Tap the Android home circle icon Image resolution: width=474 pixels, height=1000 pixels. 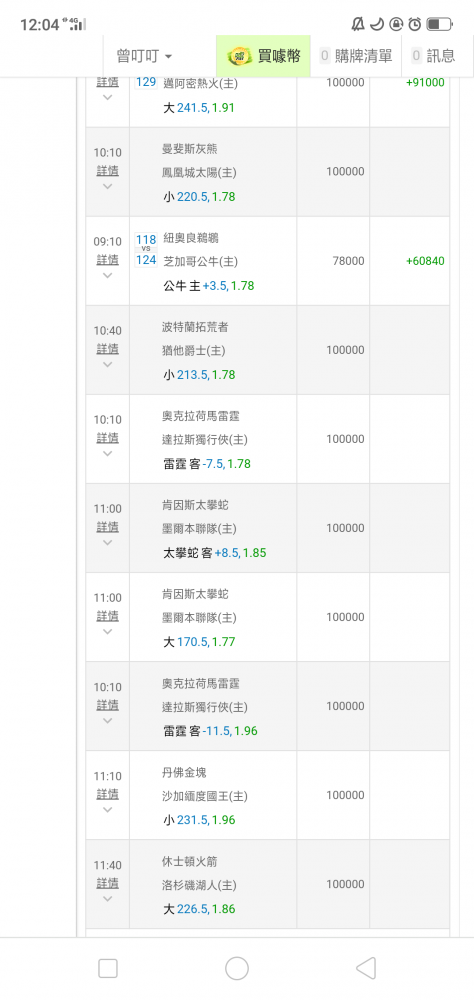point(237,968)
